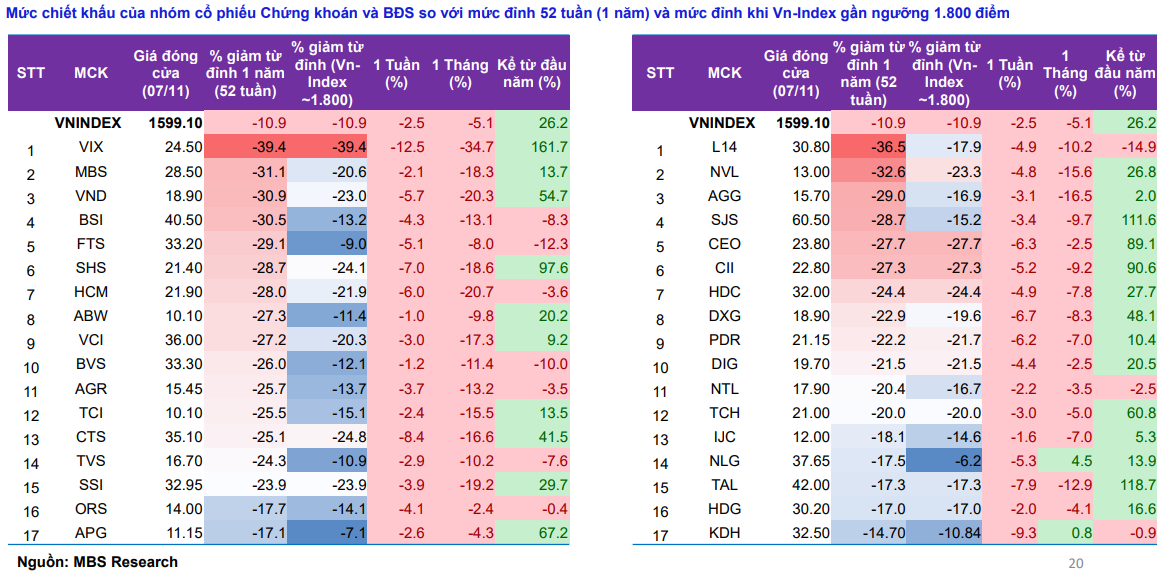Click the page number 20

[1076, 563]
